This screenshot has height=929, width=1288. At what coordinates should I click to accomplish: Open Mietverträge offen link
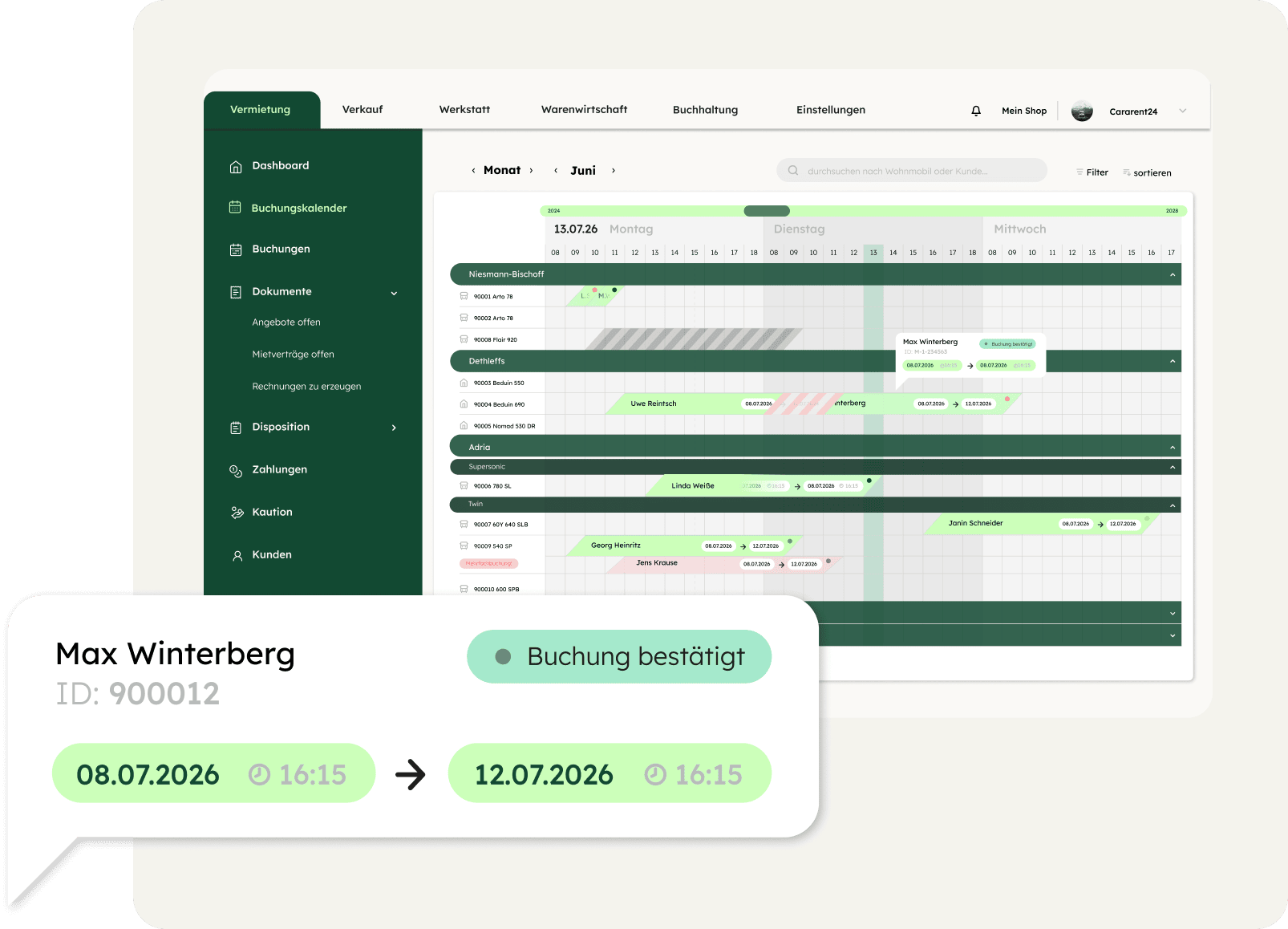coord(293,355)
